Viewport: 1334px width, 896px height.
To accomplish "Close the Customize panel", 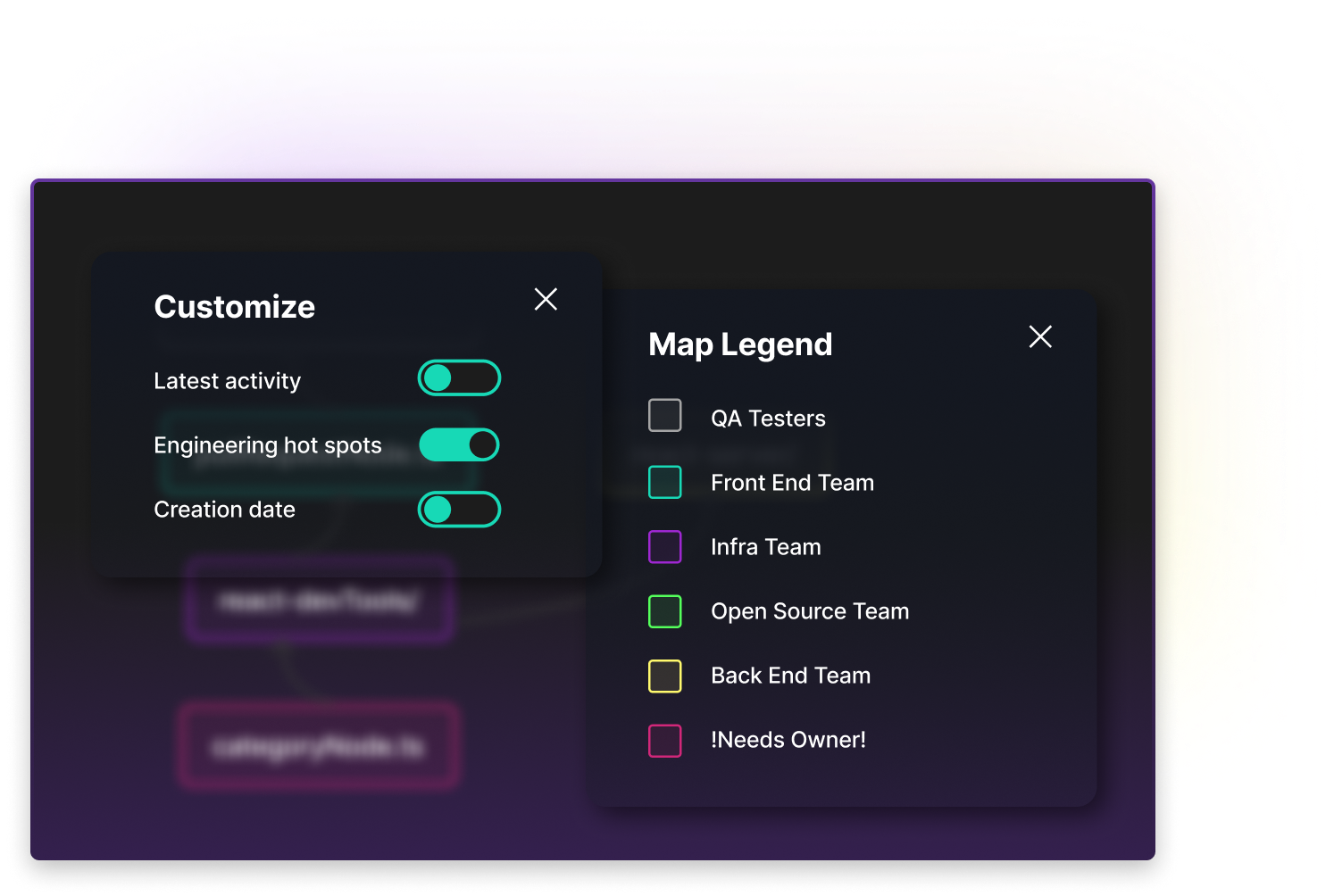I will pyautogui.click(x=546, y=299).
